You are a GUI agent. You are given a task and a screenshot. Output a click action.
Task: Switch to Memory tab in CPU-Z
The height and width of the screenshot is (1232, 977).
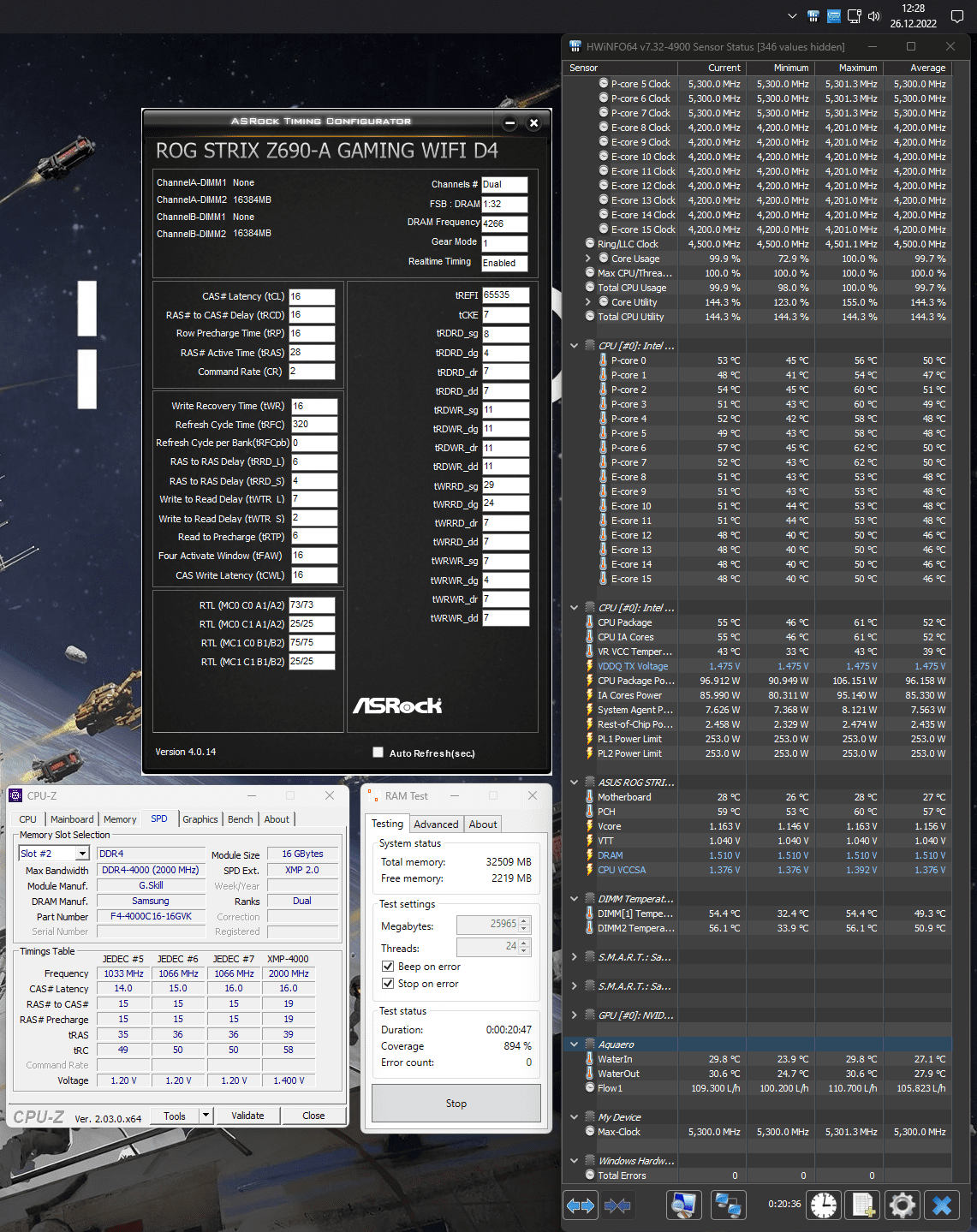(120, 819)
